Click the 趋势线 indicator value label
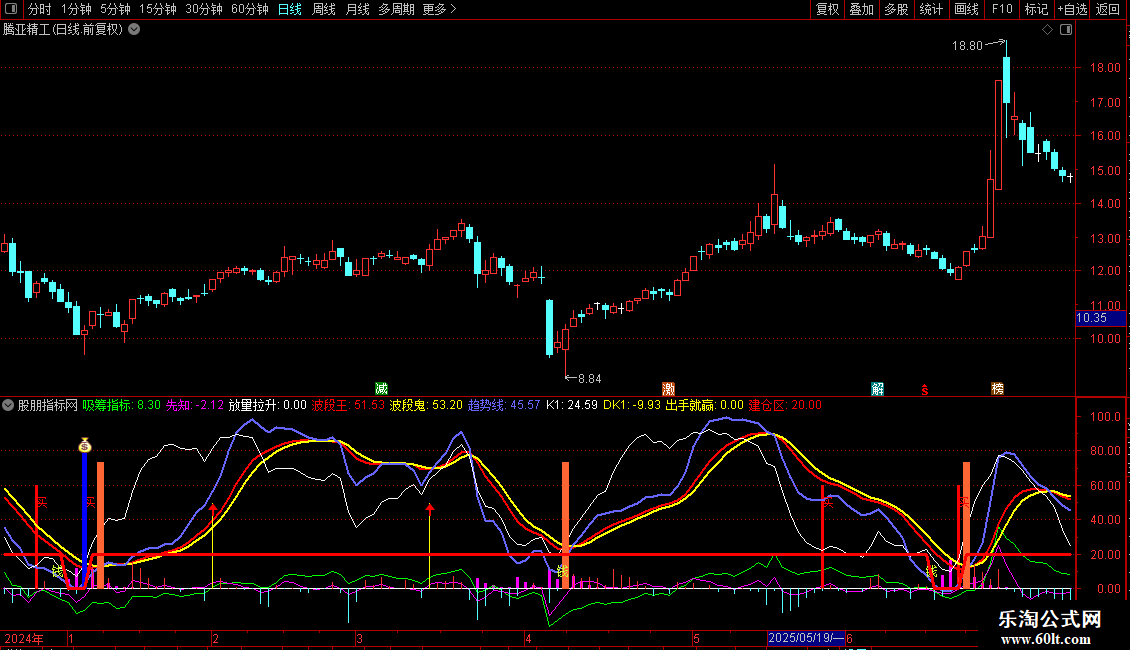1130x650 pixels. click(504, 405)
